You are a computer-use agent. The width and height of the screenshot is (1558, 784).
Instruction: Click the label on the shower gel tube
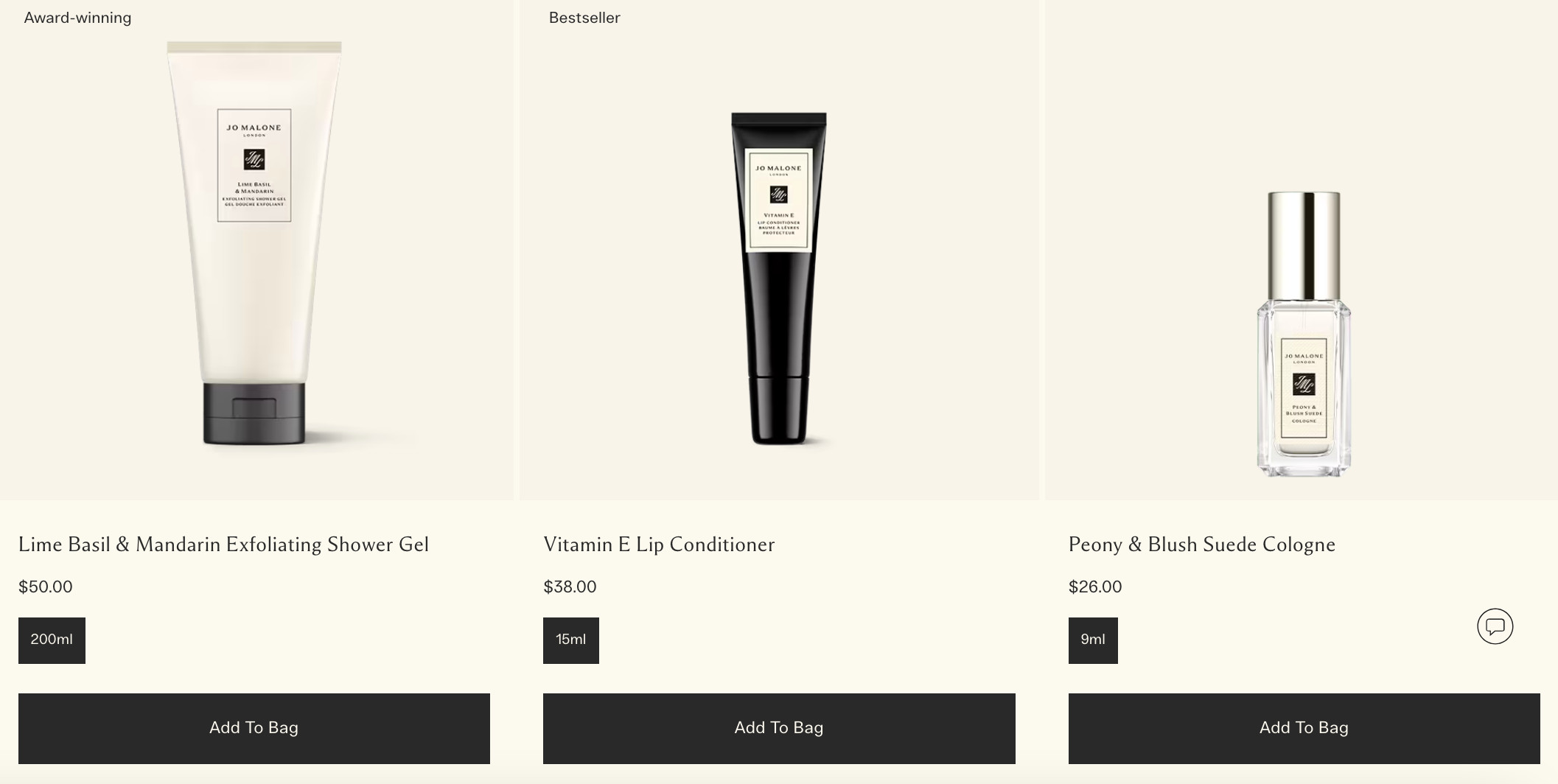tap(254, 165)
